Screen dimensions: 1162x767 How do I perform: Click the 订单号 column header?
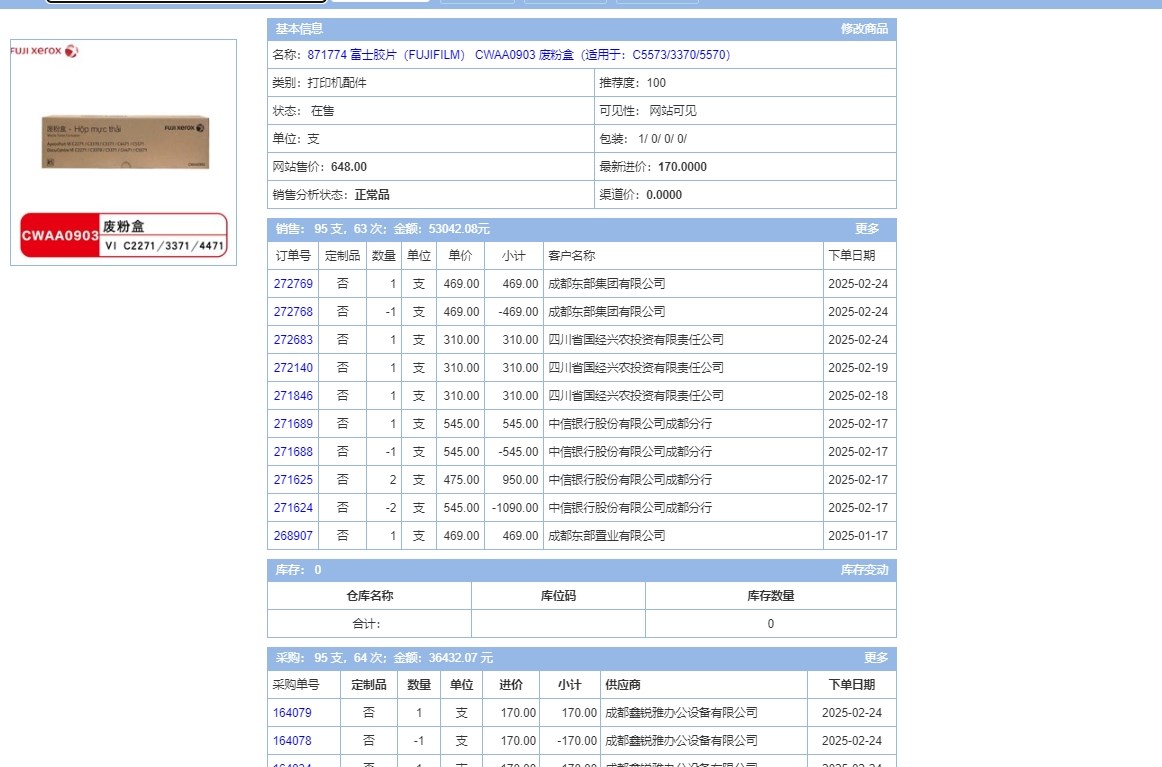293,256
